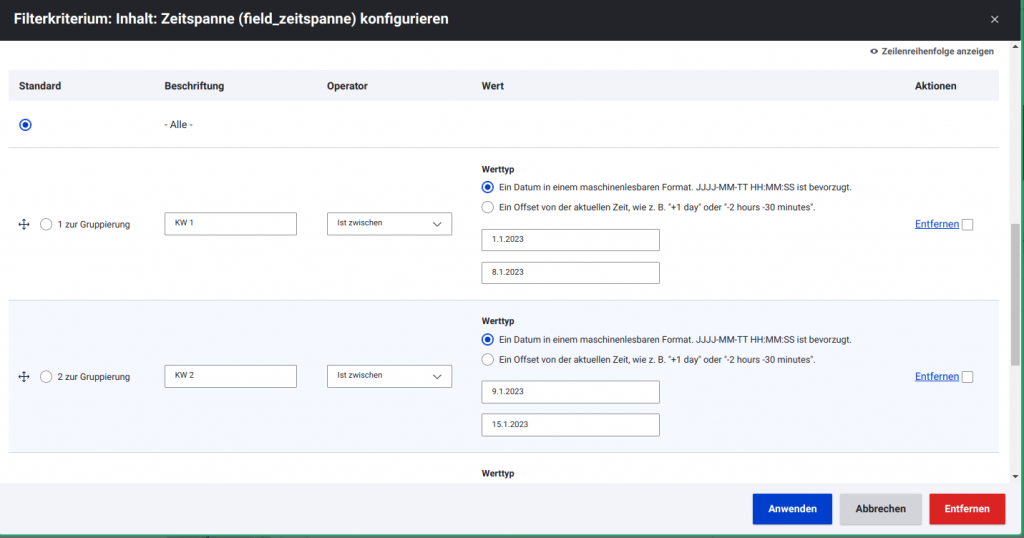Open the "Ist zwischen" operator dropdown for KW 1
The height and width of the screenshot is (538, 1024).
389,224
